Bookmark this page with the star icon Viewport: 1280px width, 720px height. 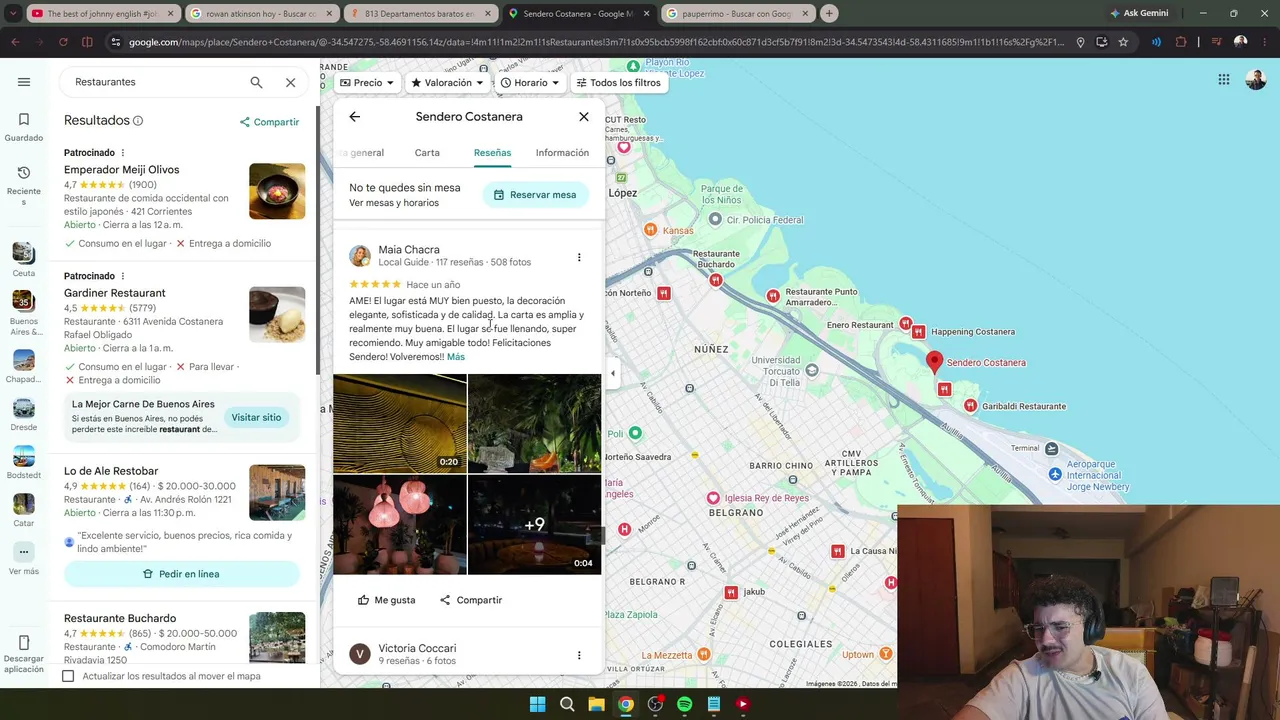1123,42
